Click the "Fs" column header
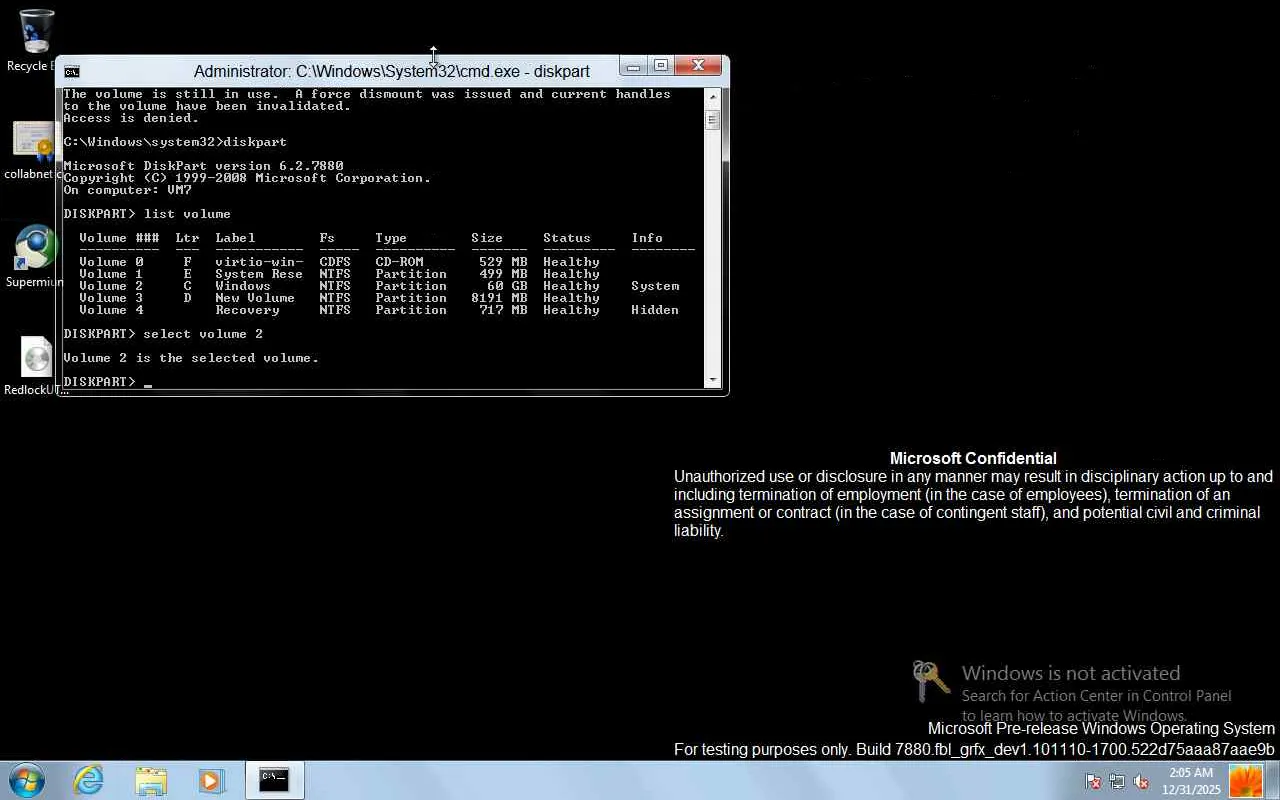The image size is (1280, 800). pyautogui.click(x=327, y=238)
